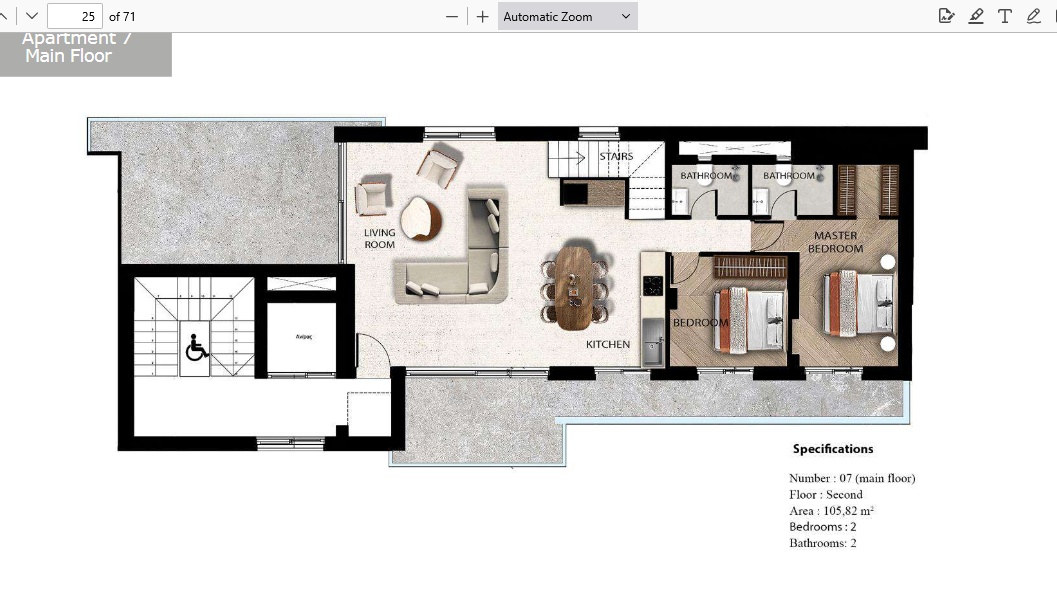The image size is (1057, 595).
Task: Choose the Draw pencil tool
Action: 1034,16
